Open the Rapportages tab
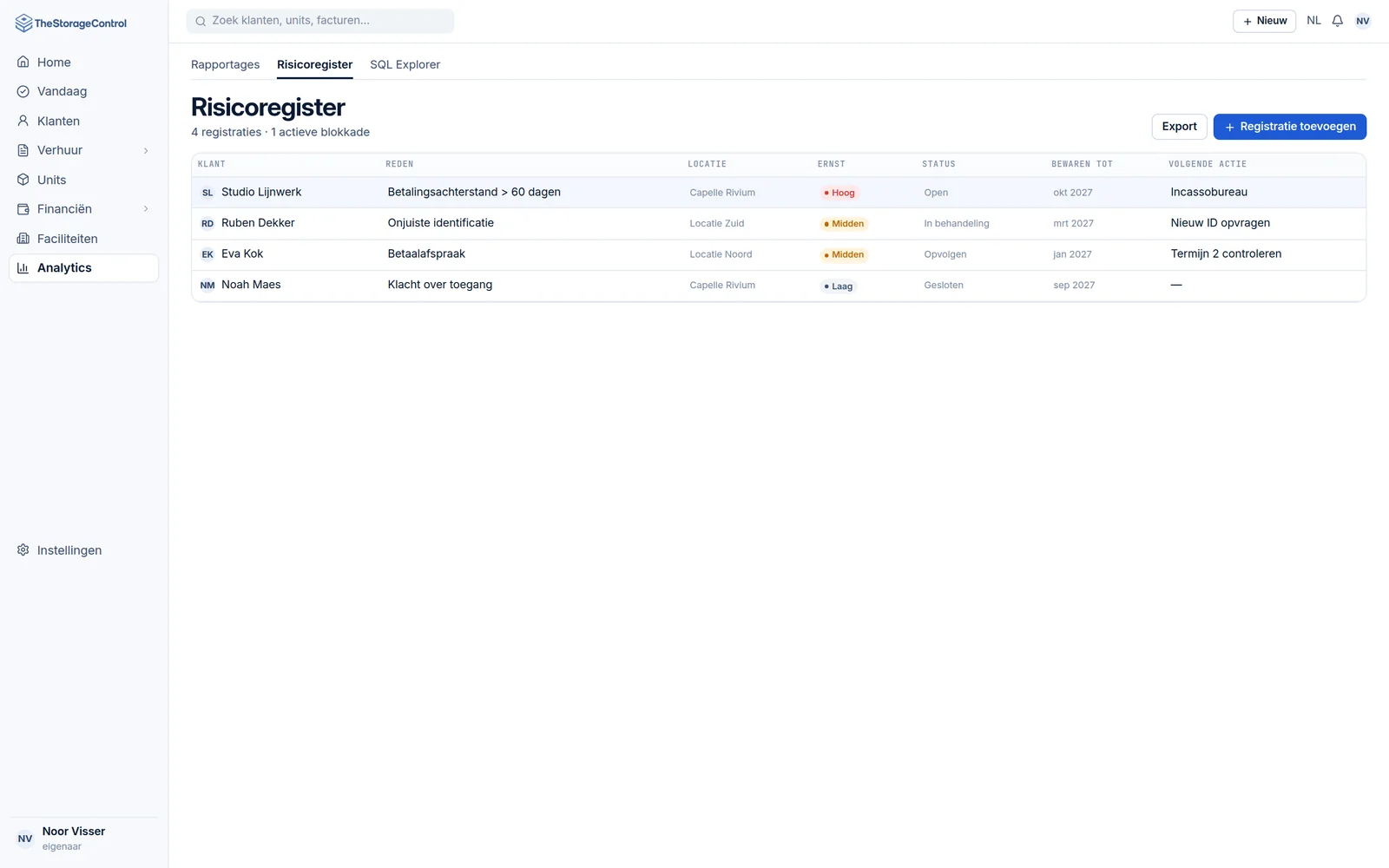 coord(225,64)
